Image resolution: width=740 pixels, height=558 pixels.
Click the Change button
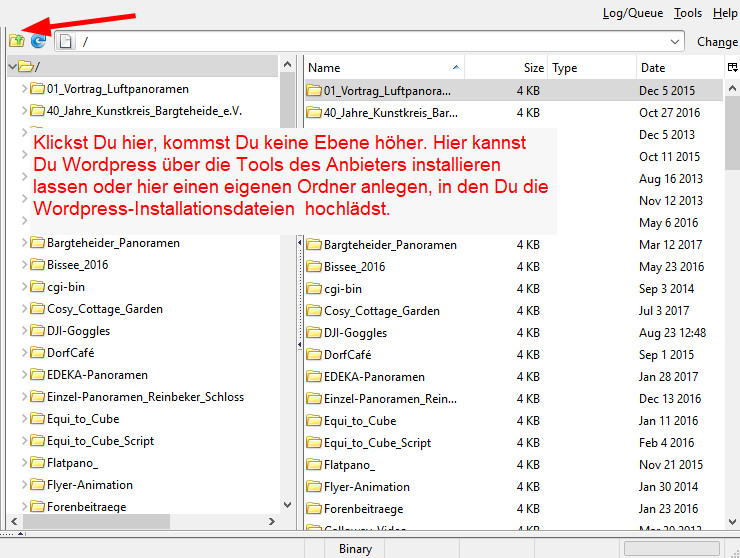point(716,42)
